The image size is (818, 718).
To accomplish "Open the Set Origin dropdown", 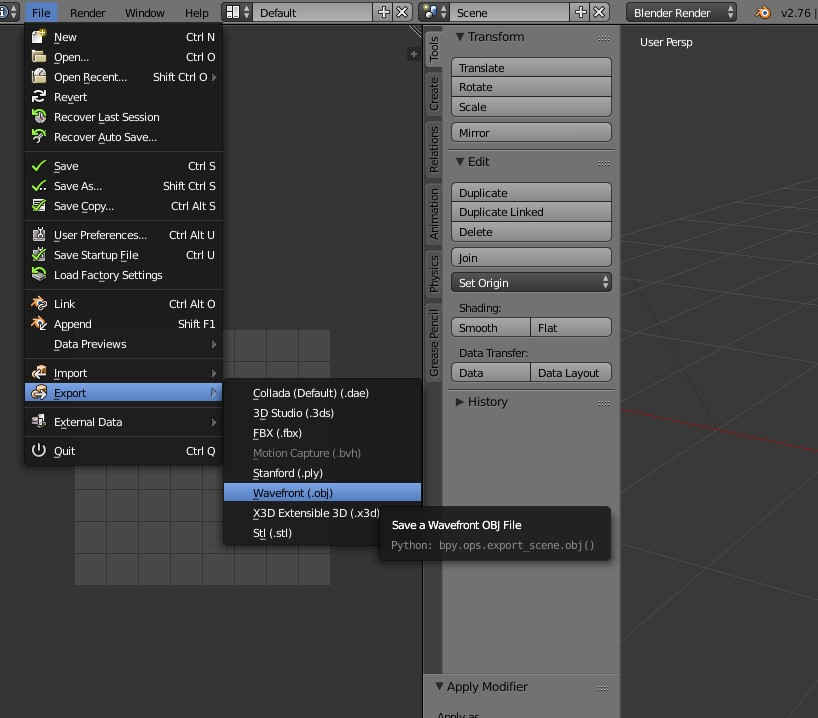I will [x=531, y=283].
